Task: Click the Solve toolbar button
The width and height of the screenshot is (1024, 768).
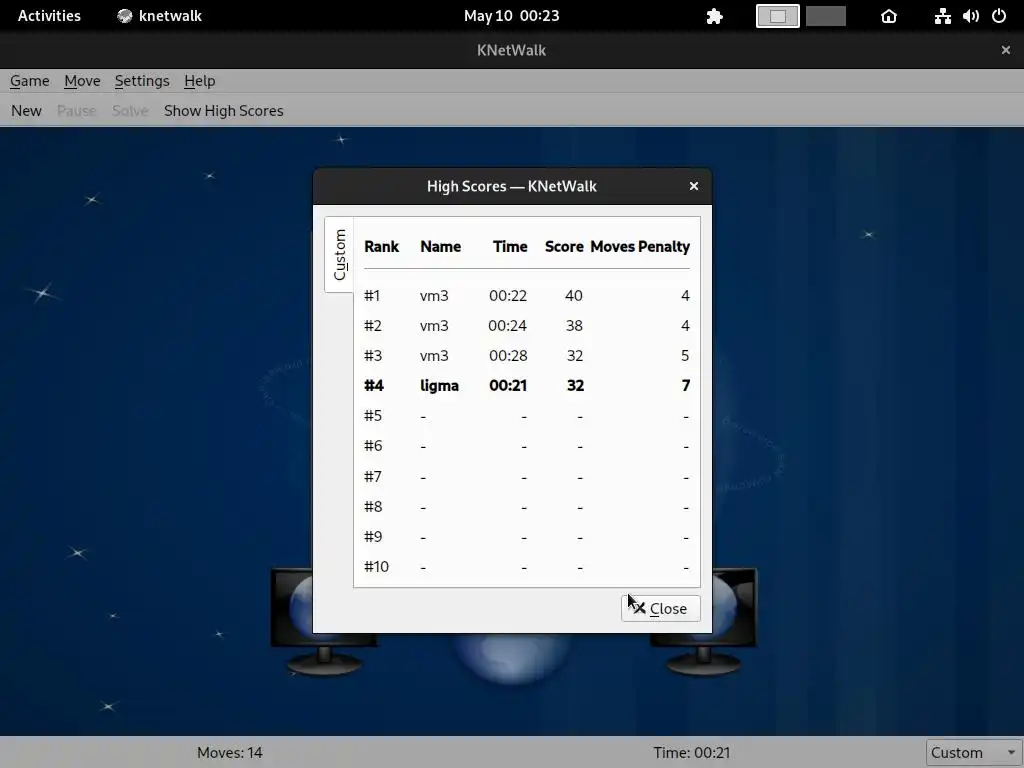Action: pyautogui.click(x=130, y=111)
